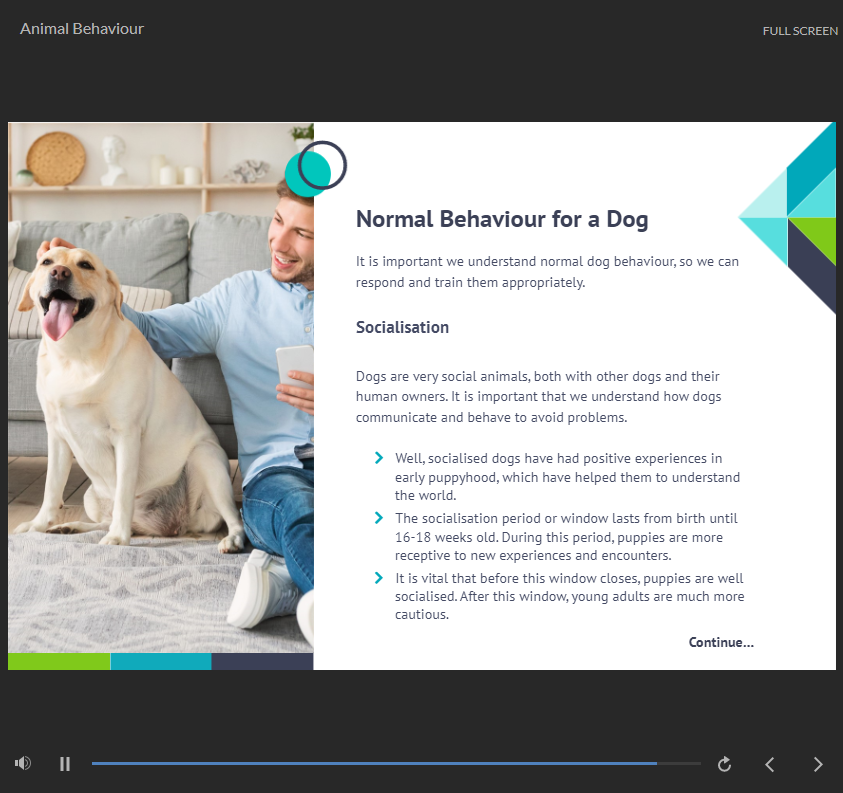Click the Socialisation subheading
The width and height of the screenshot is (843, 793).
(402, 327)
